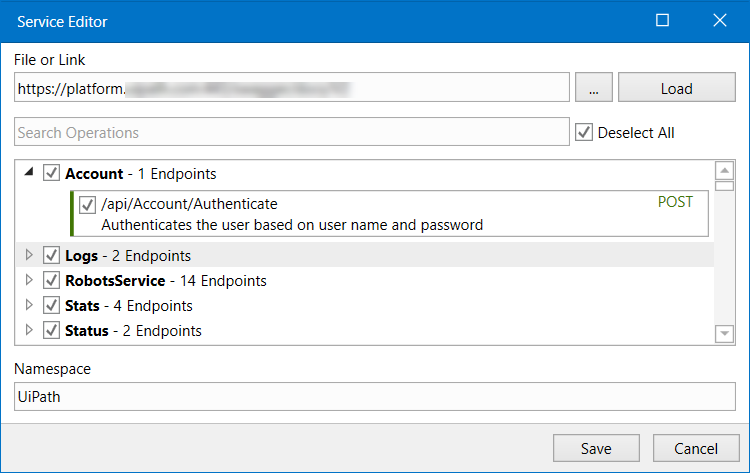750x473 pixels.
Task: Click the browse file ellipsis button
Action: coord(593,88)
